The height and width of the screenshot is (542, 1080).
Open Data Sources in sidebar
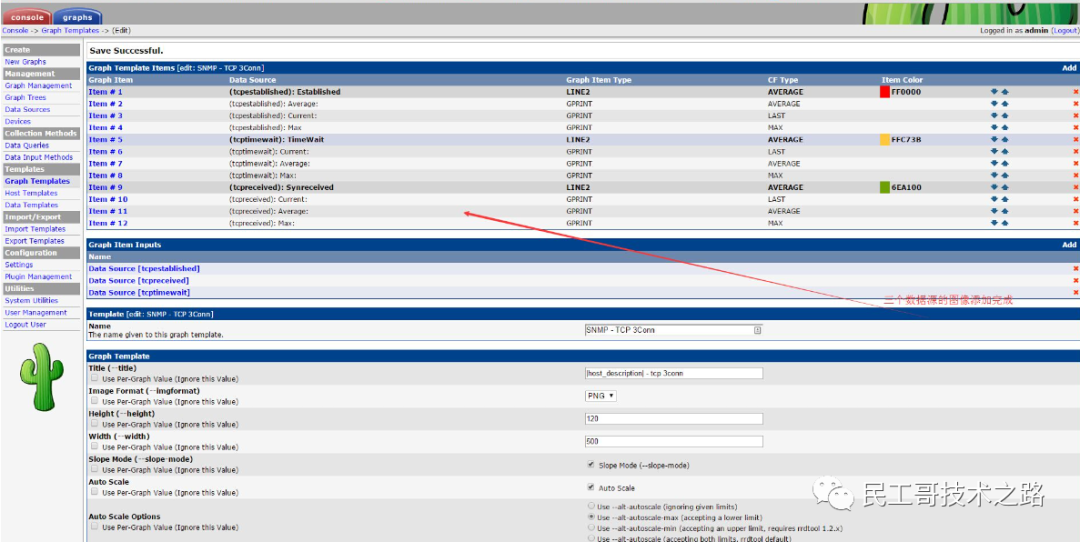pos(28,110)
